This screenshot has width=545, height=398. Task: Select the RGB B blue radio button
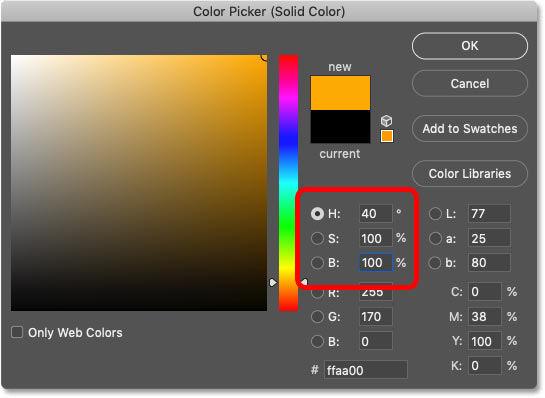[x=317, y=341]
